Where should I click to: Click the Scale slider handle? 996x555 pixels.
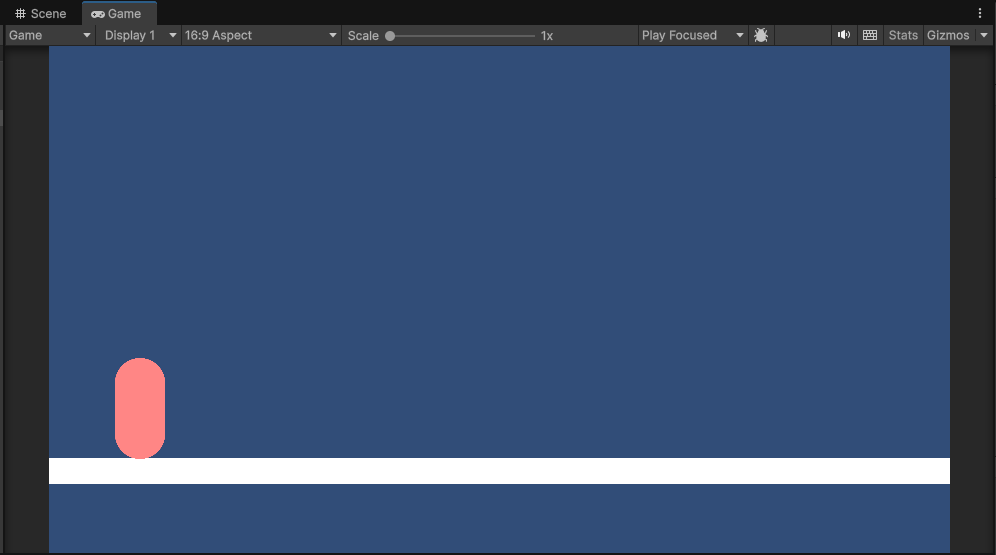[390, 36]
